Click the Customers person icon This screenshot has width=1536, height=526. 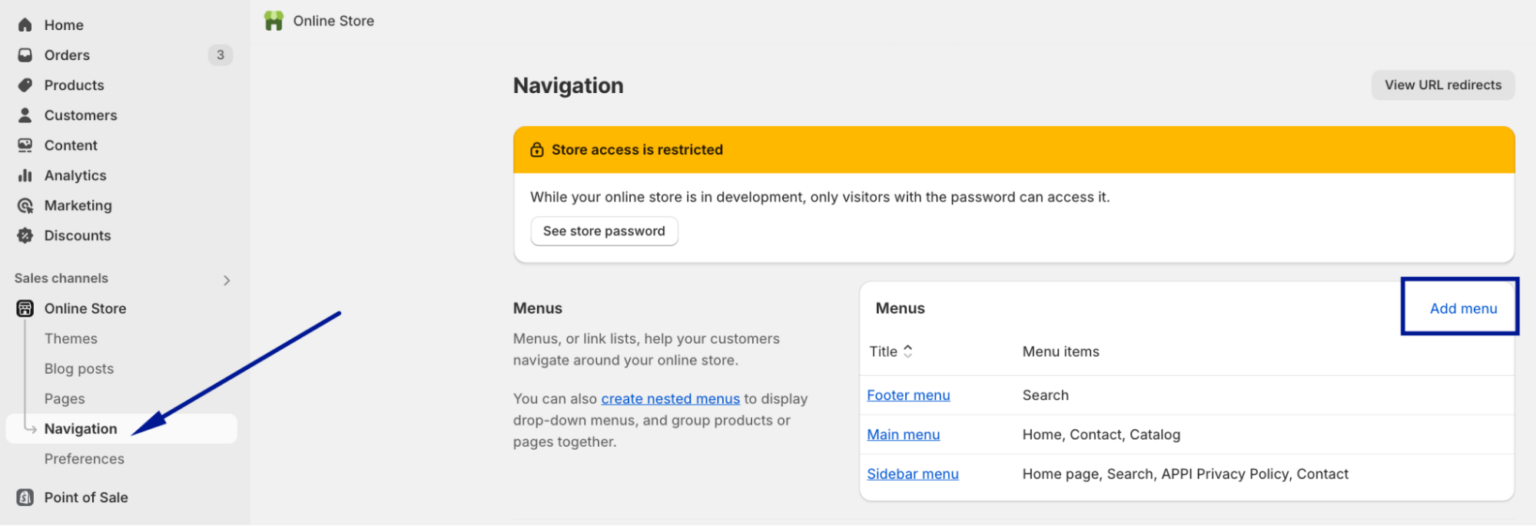click(25, 115)
